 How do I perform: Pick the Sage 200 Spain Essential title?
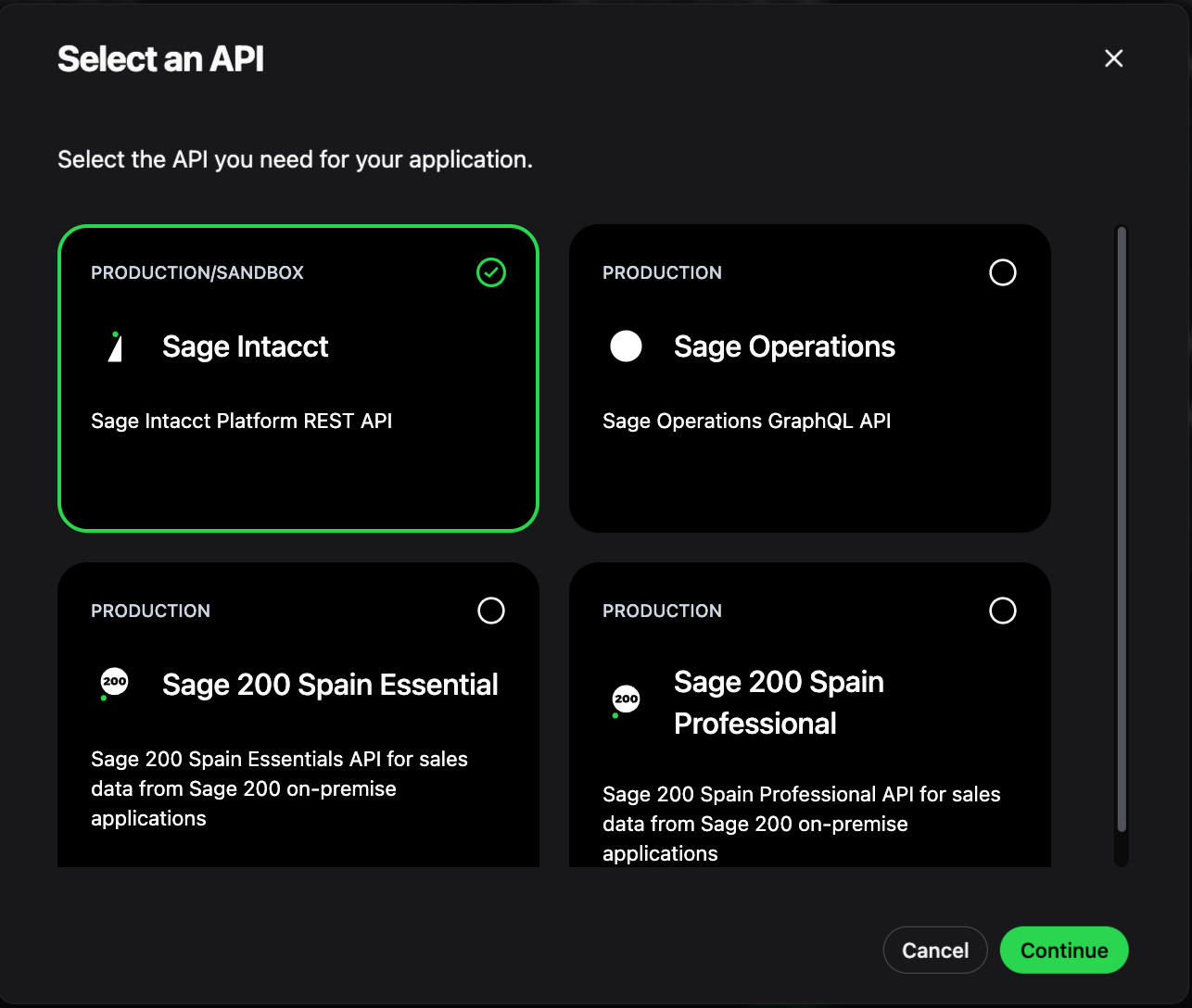330,685
